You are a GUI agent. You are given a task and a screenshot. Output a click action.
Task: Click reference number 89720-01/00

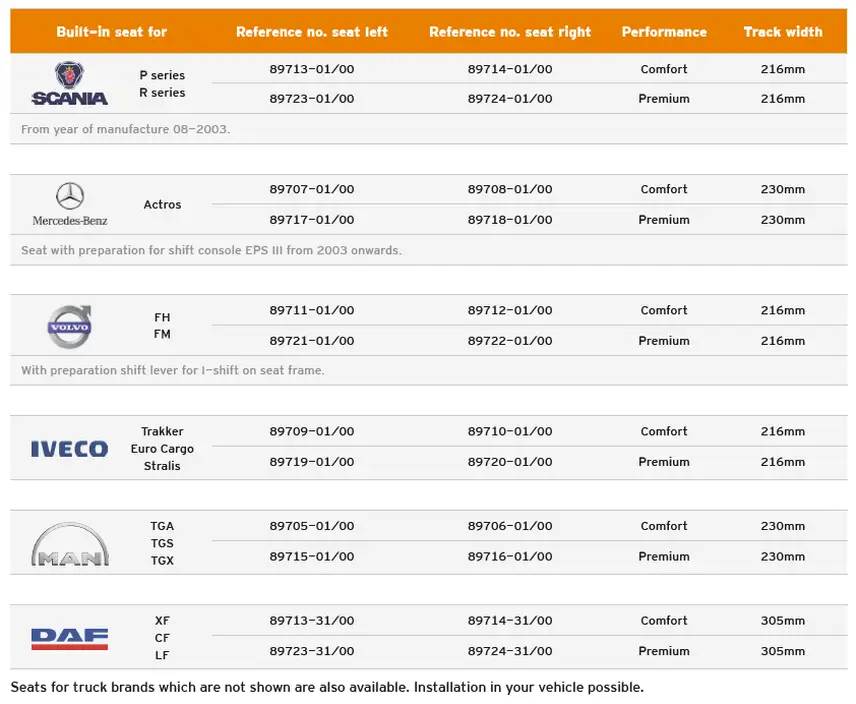(x=510, y=462)
